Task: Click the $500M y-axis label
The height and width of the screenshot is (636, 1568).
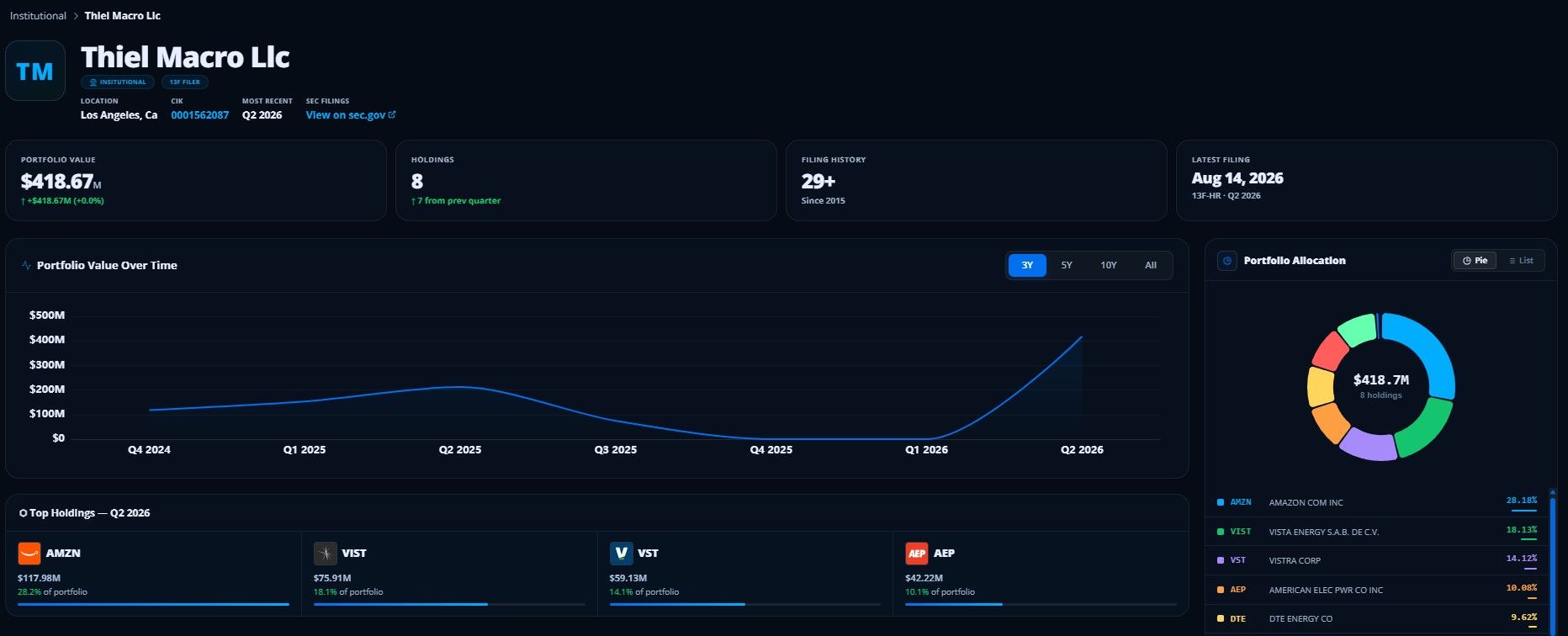Action: (x=47, y=315)
